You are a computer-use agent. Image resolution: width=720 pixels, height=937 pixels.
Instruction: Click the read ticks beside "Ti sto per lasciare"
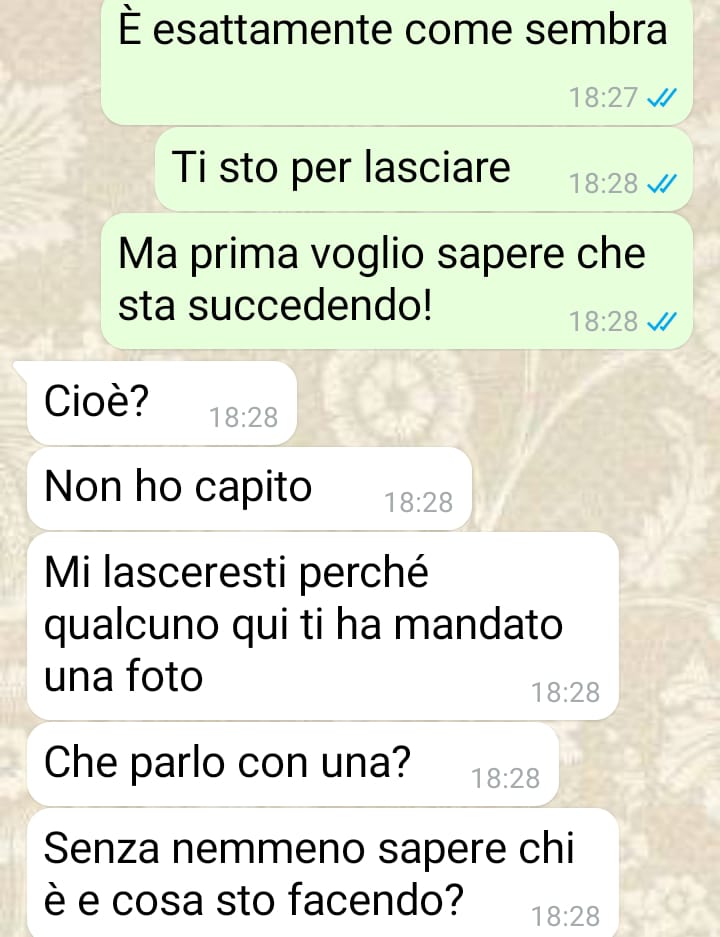(662, 183)
